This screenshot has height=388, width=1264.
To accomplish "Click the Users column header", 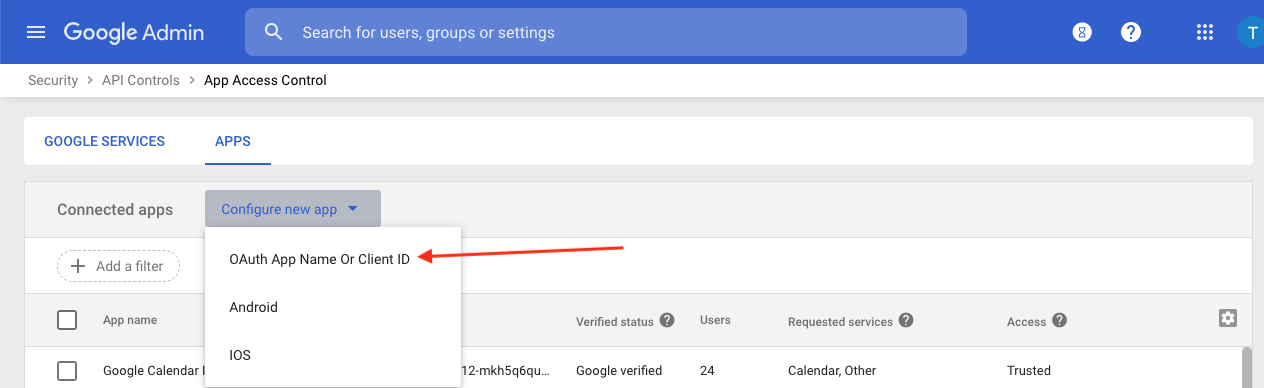I will [715, 320].
